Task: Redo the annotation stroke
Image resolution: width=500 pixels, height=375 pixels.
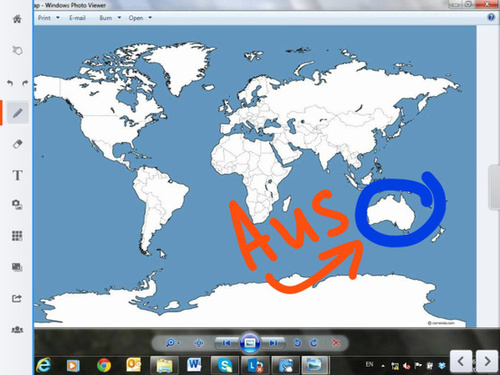Action: click(25, 83)
